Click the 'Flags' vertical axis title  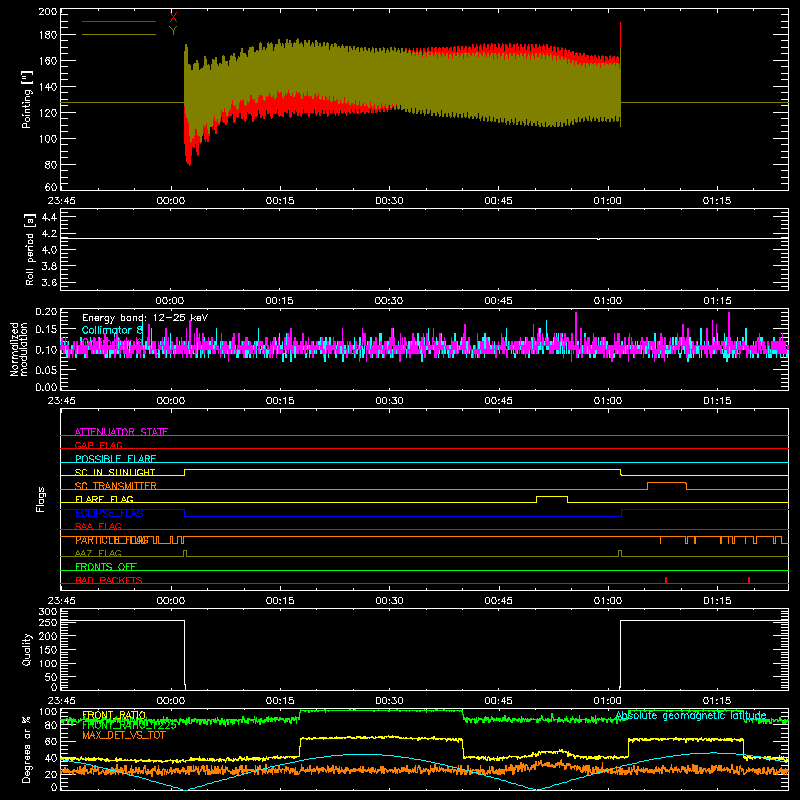pos(41,499)
